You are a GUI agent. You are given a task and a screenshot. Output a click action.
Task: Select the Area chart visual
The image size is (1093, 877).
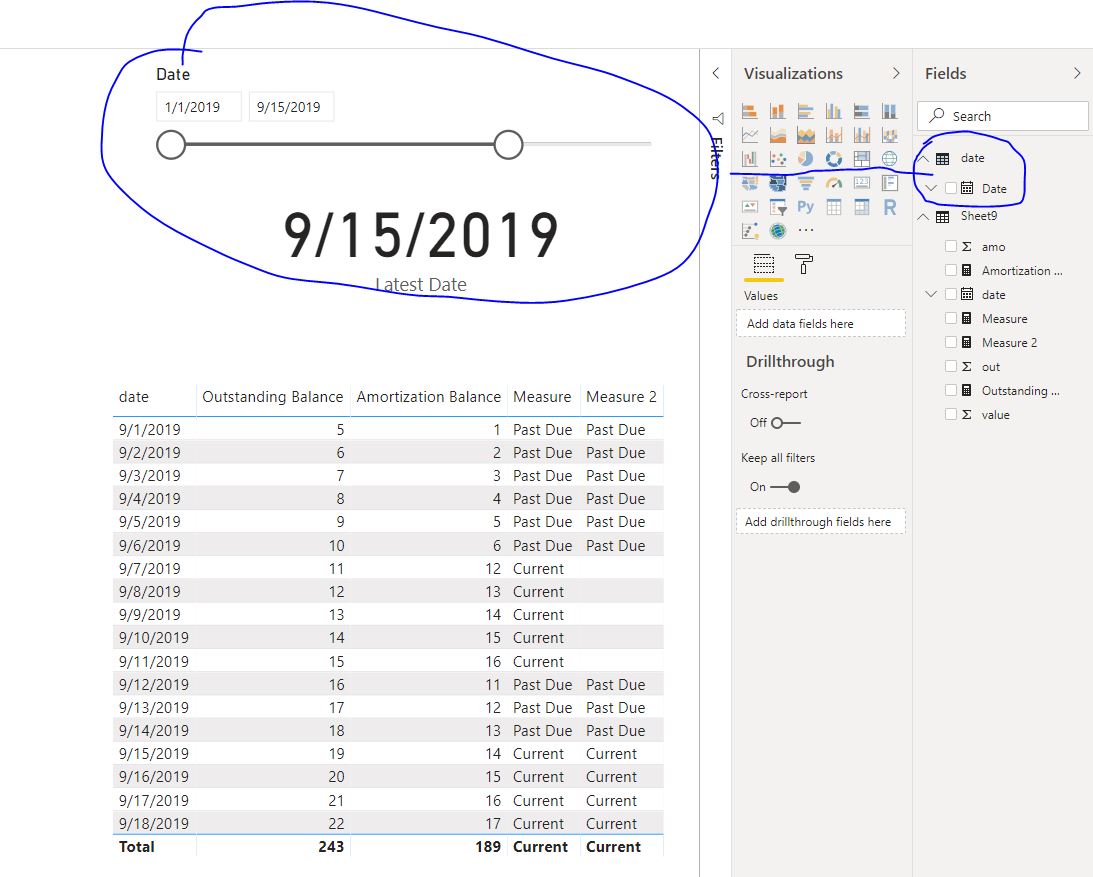tap(778, 135)
